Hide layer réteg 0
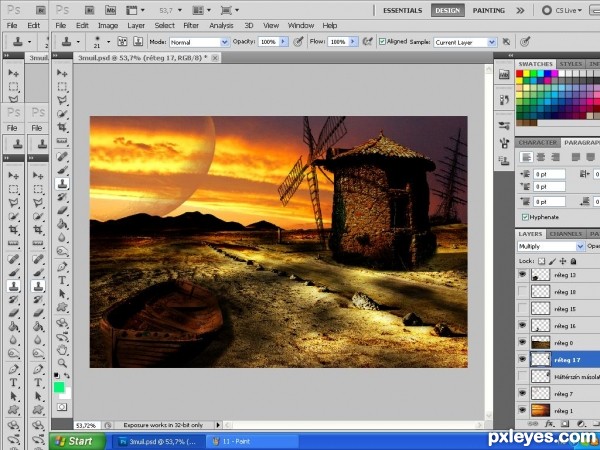Image resolution: width=600 pixels, height=450 pixels. (x=522, y=342)
